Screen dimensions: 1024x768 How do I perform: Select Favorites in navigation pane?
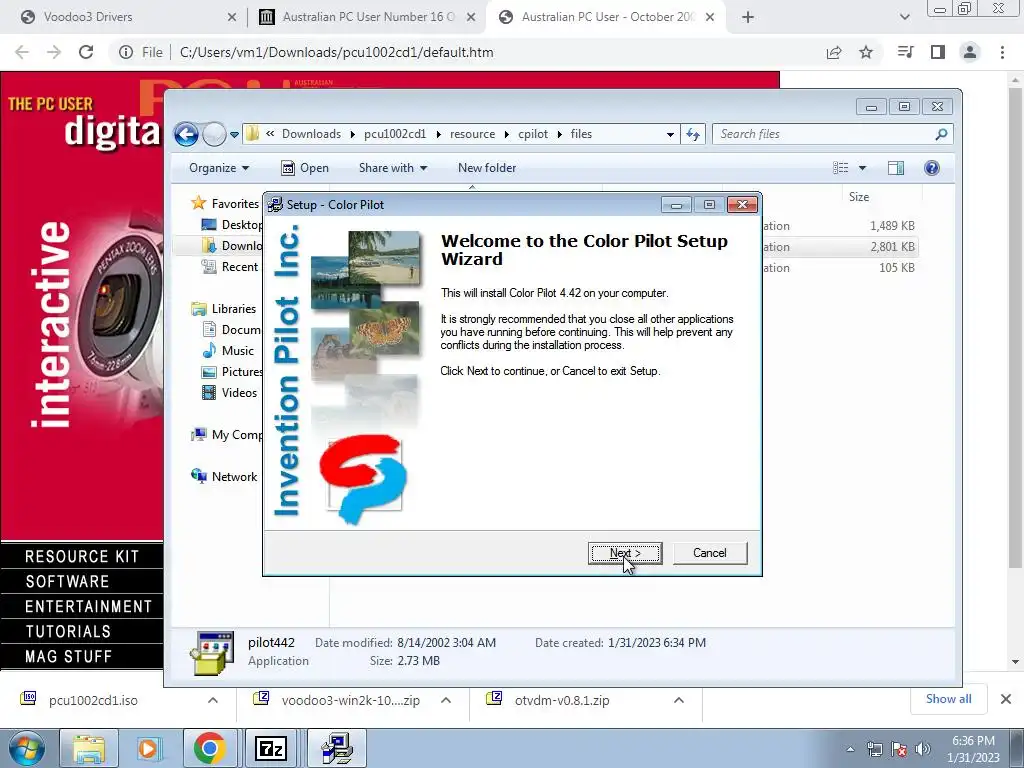[225, 204]
